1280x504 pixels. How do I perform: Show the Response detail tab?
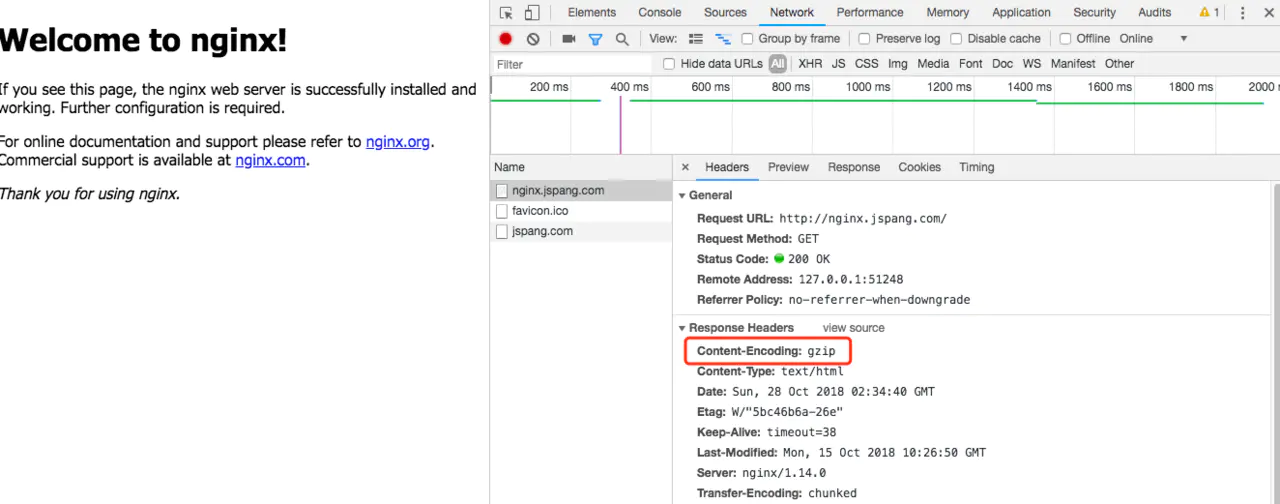click(x=854, y=167)
